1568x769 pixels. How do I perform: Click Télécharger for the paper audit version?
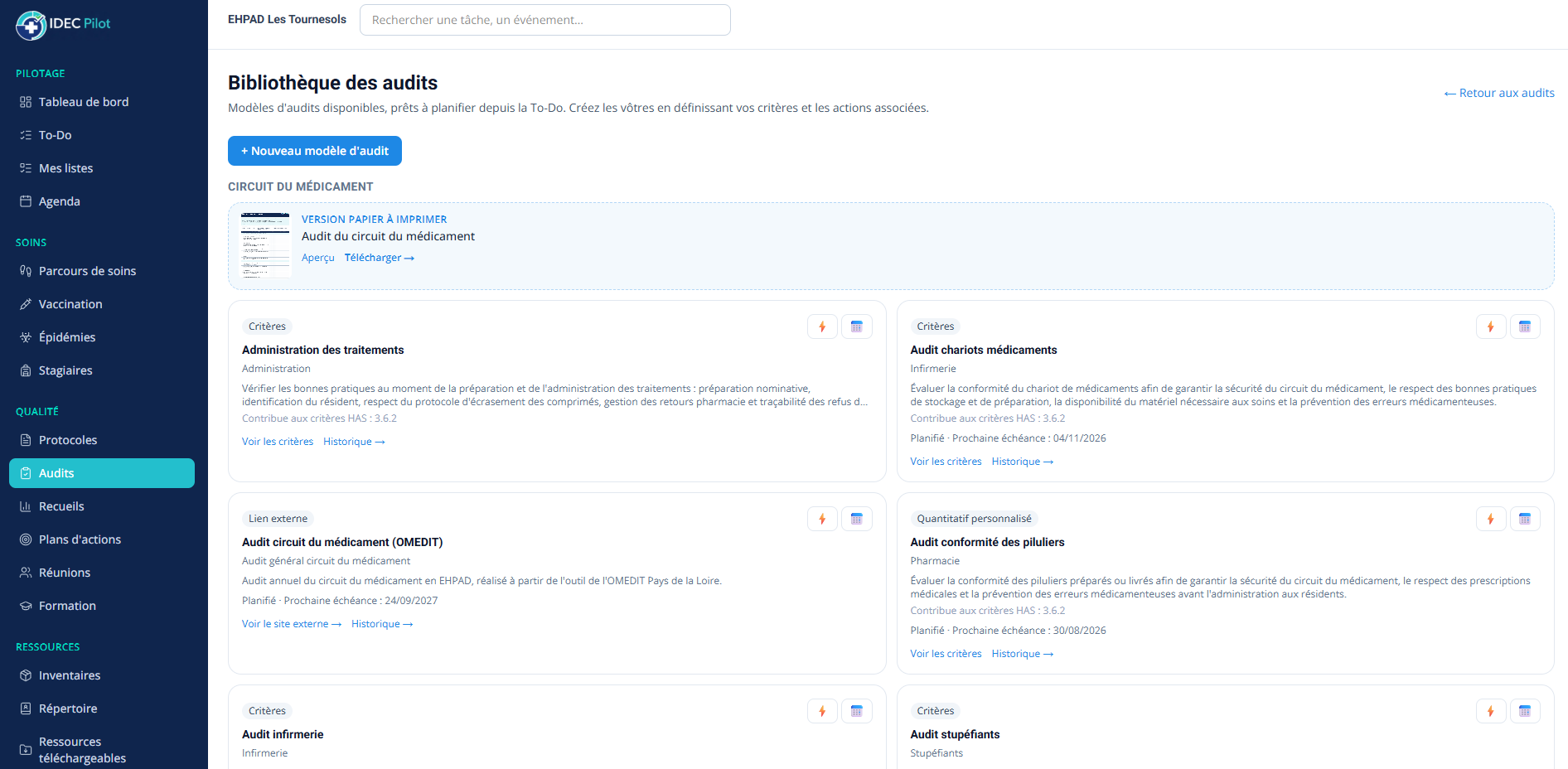pos(380,258)
